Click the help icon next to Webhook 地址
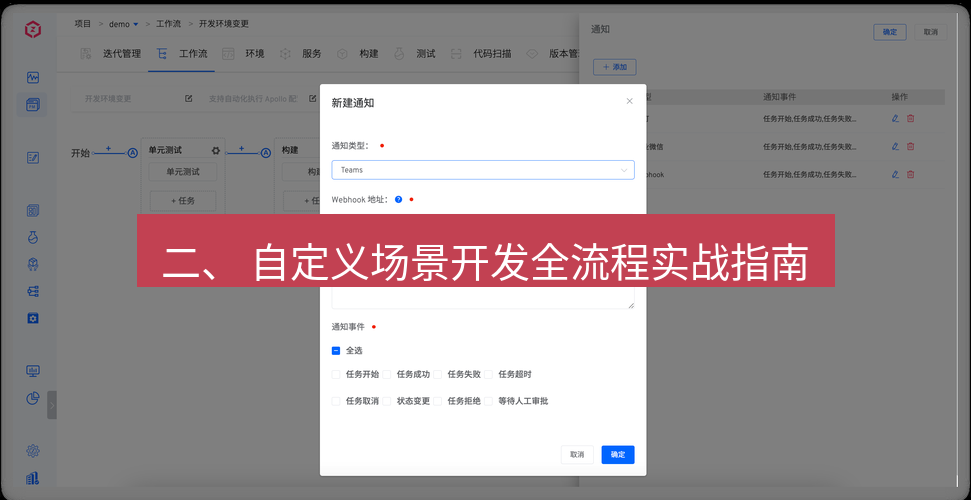971x500 pixels. click(398, 200)
